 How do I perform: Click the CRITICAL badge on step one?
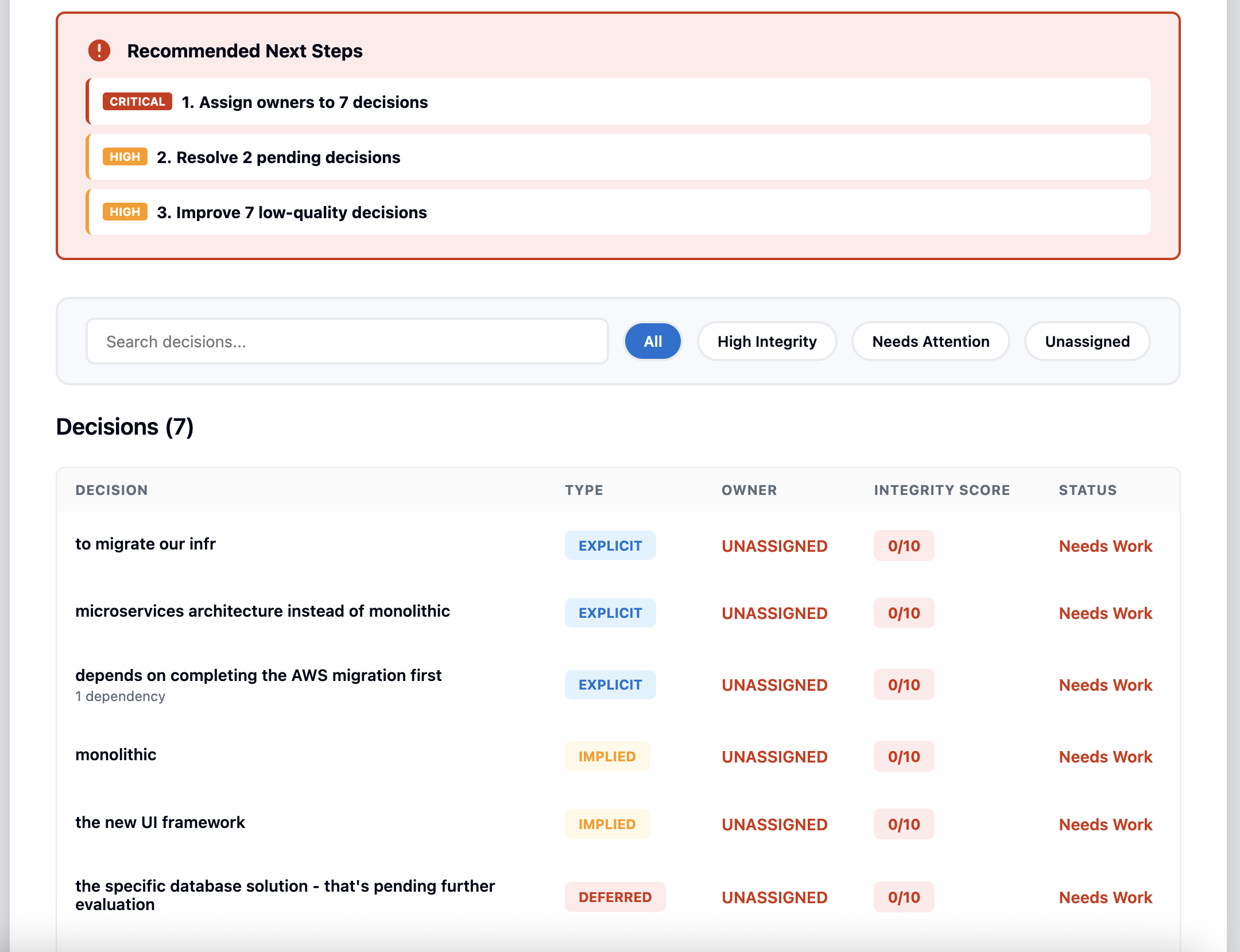(x=137, y=102)
